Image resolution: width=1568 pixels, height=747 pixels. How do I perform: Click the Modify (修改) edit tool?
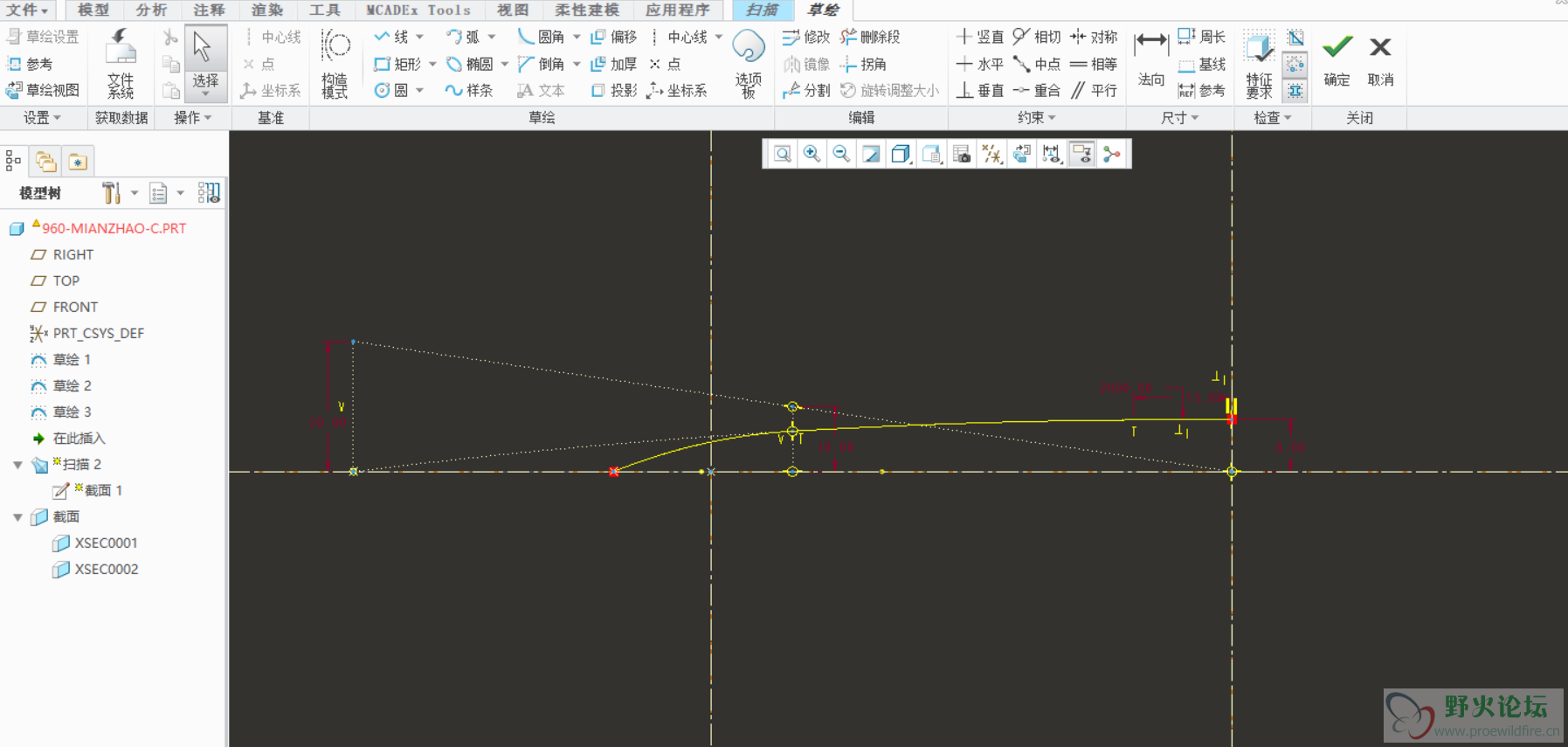[x=805, y=37]
